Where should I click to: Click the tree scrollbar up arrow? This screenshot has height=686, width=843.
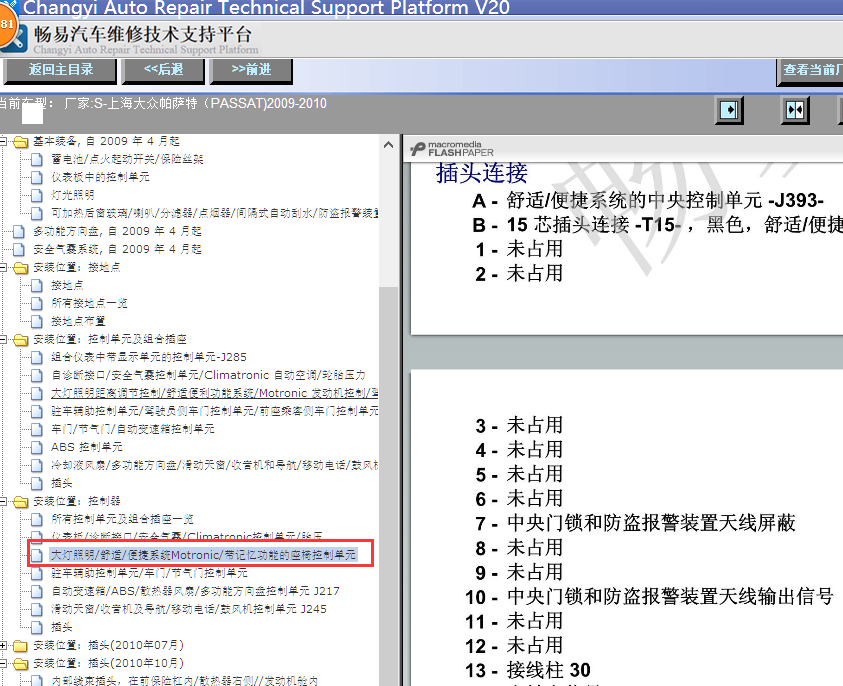click(389, 145)
